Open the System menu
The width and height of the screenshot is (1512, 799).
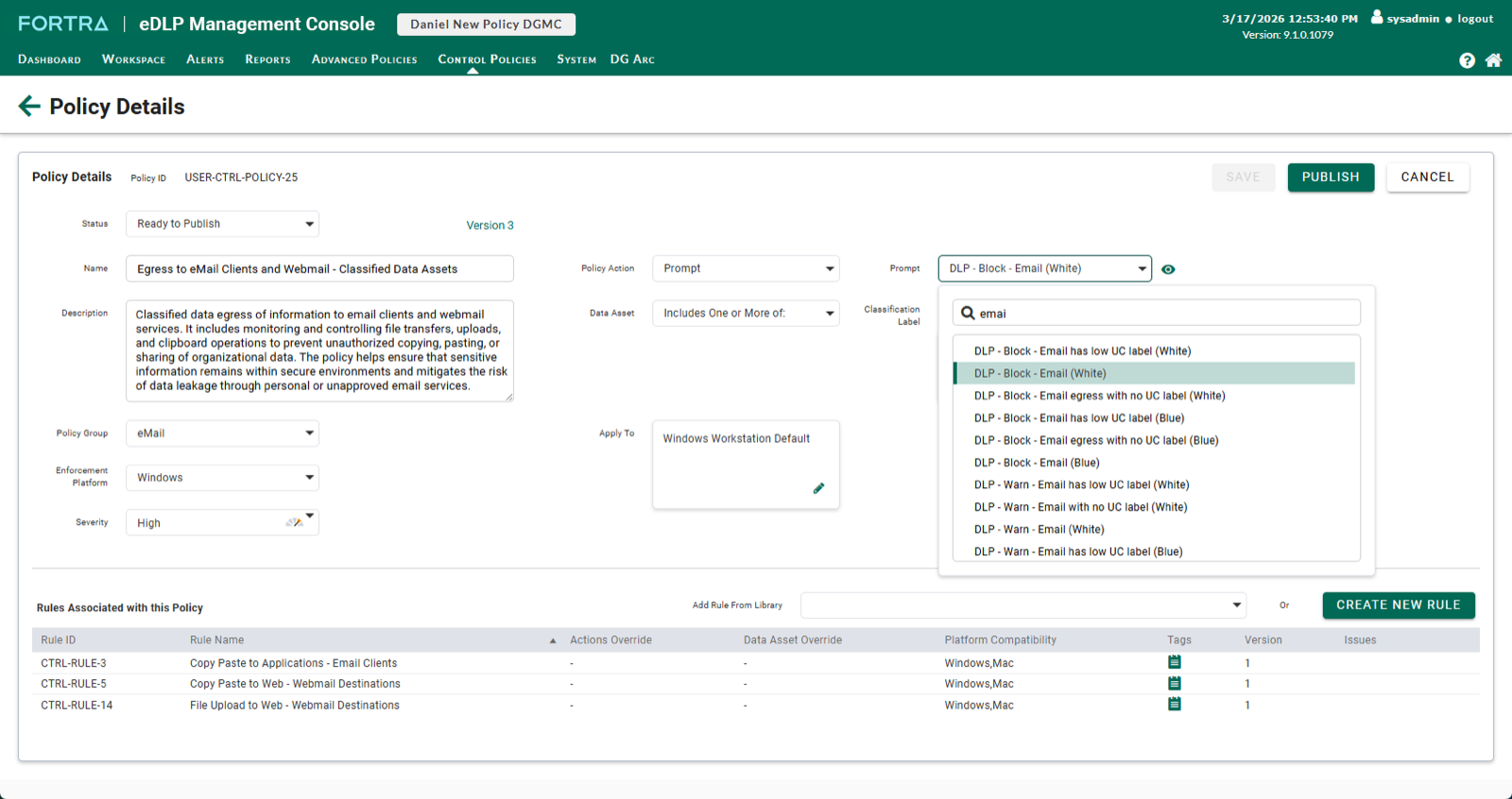pyautogui.click(x=576, y=59)
